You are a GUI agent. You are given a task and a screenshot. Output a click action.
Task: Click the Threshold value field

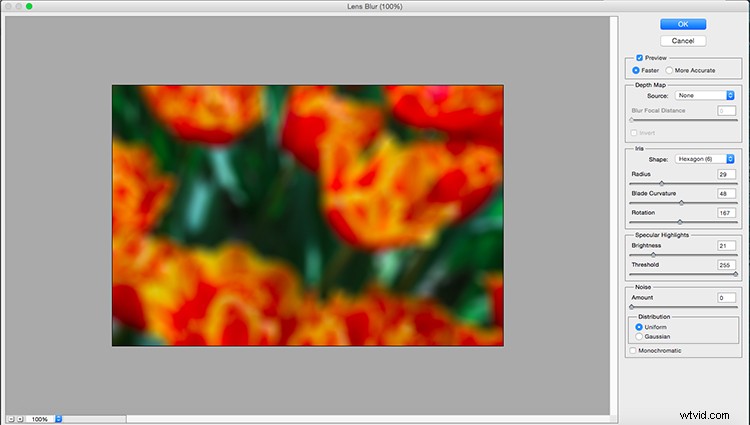726,265
